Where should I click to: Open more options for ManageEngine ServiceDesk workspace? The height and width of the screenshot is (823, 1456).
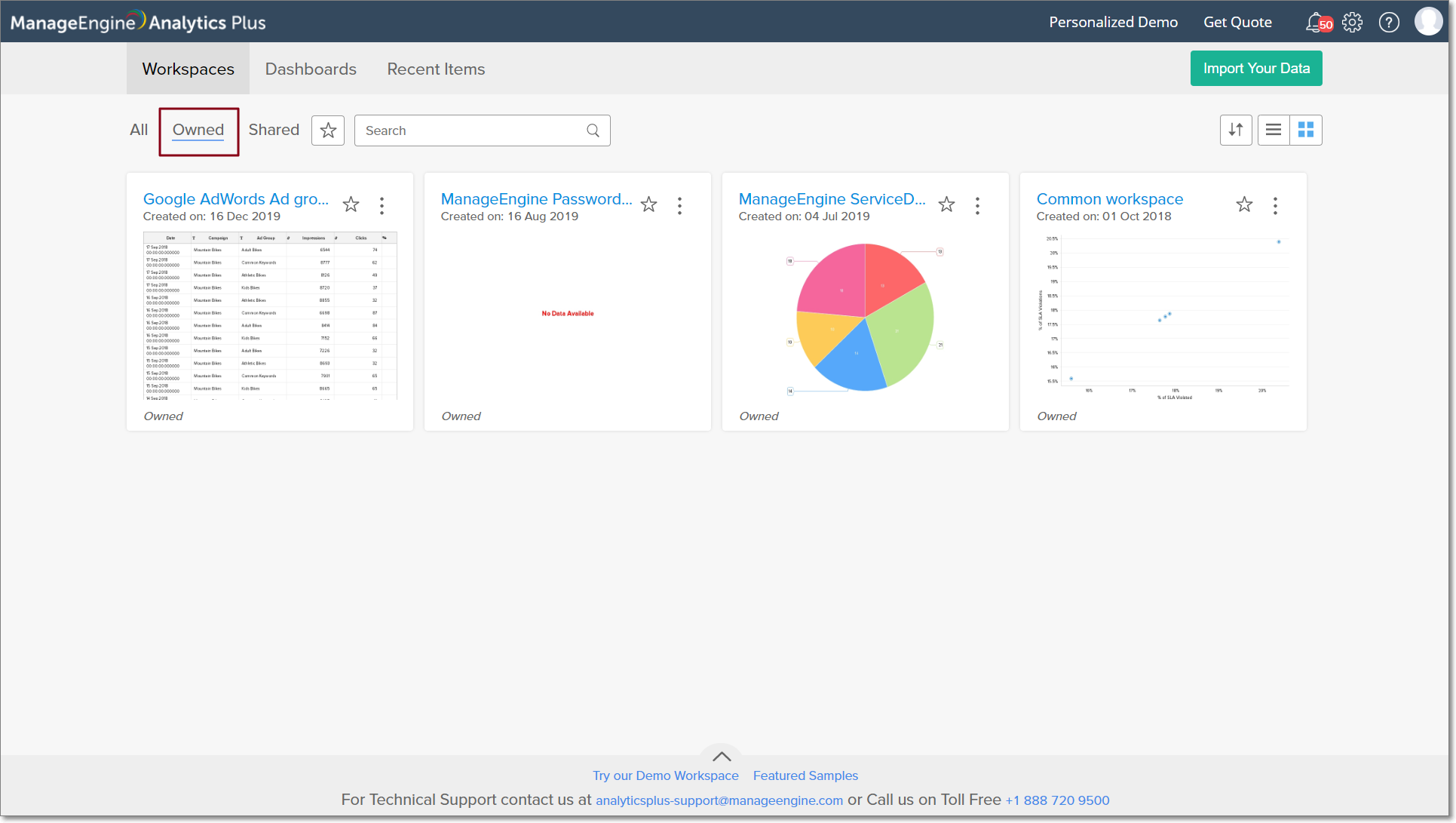(x=977, y=206)
